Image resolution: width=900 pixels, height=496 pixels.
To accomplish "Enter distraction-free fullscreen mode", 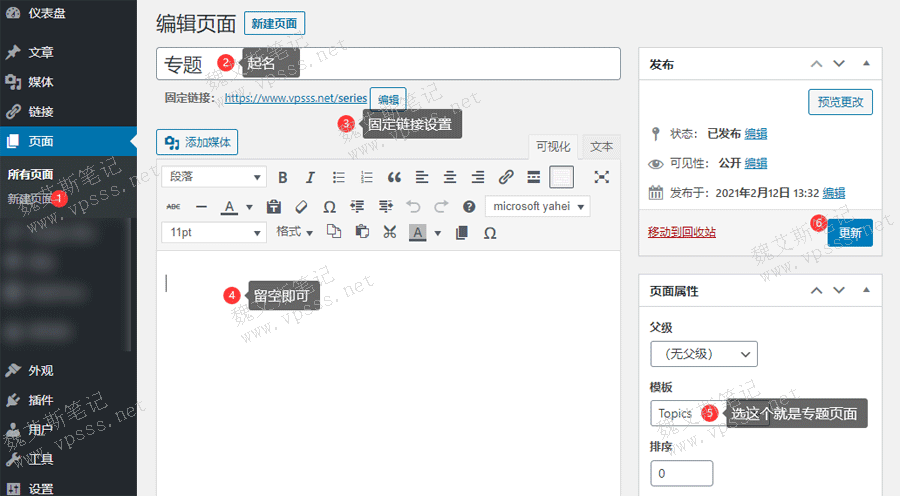I will point(601,177).
